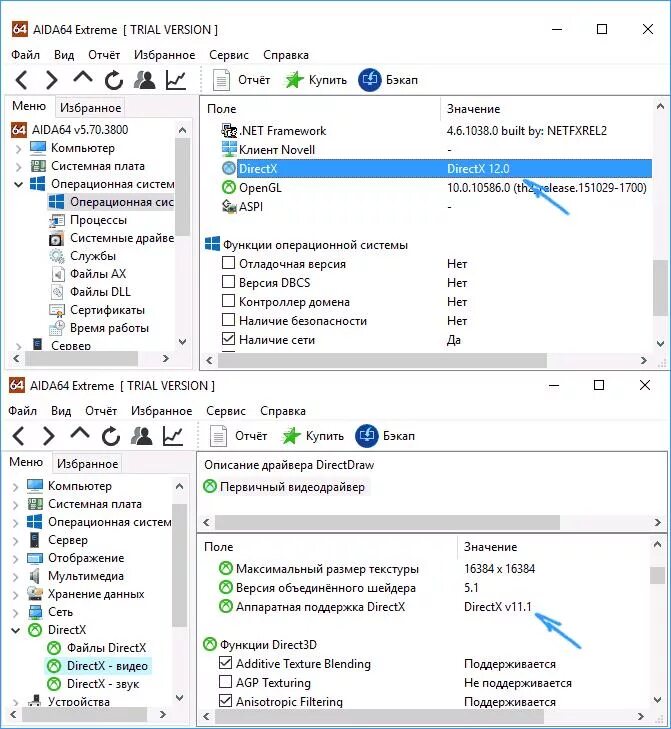This screenshot has width=671, height=729.
Task: Refresh the top AIDA64 window
Action: [x=113, y=80]
